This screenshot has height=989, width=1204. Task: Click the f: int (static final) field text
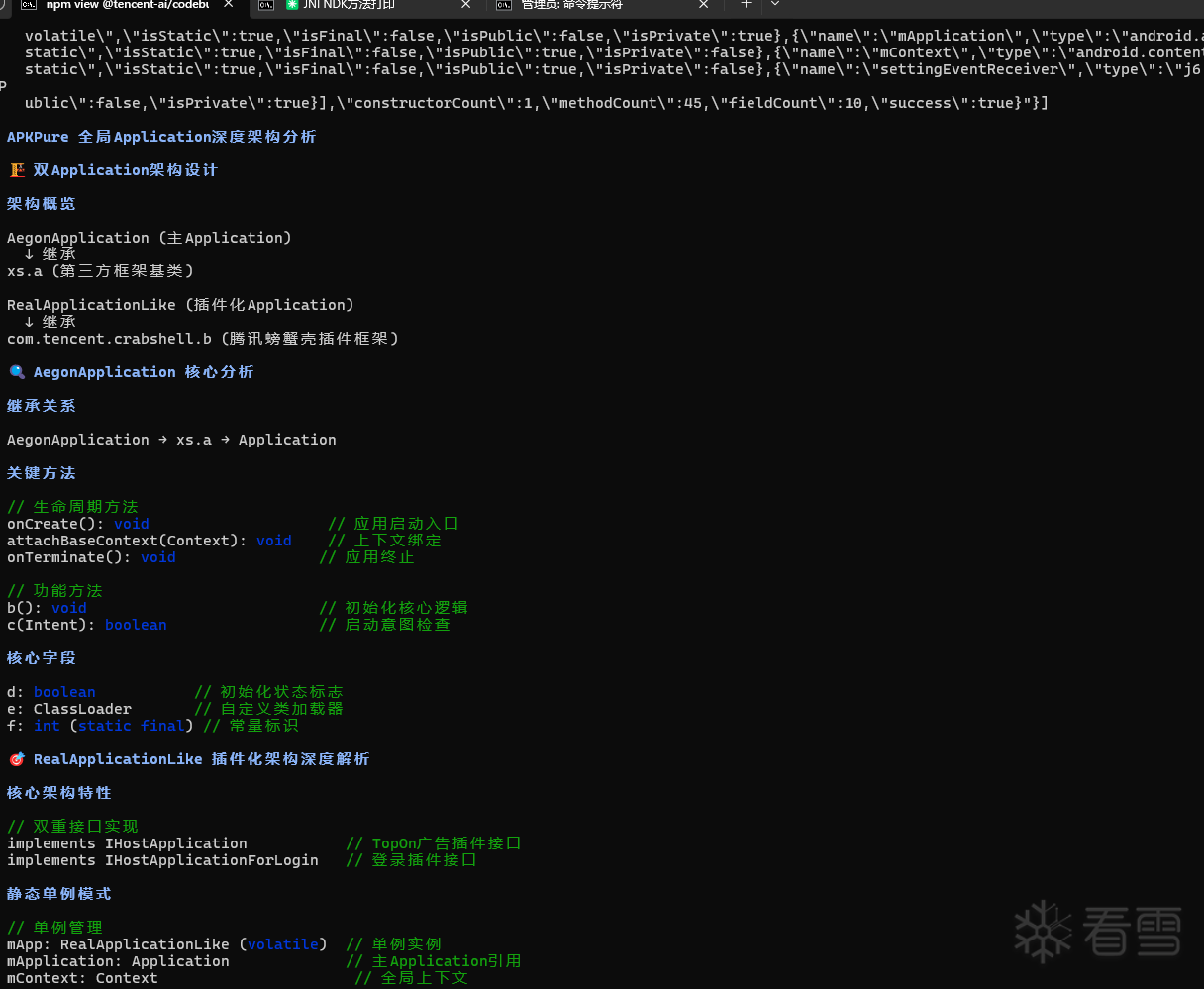pos(100,726)
